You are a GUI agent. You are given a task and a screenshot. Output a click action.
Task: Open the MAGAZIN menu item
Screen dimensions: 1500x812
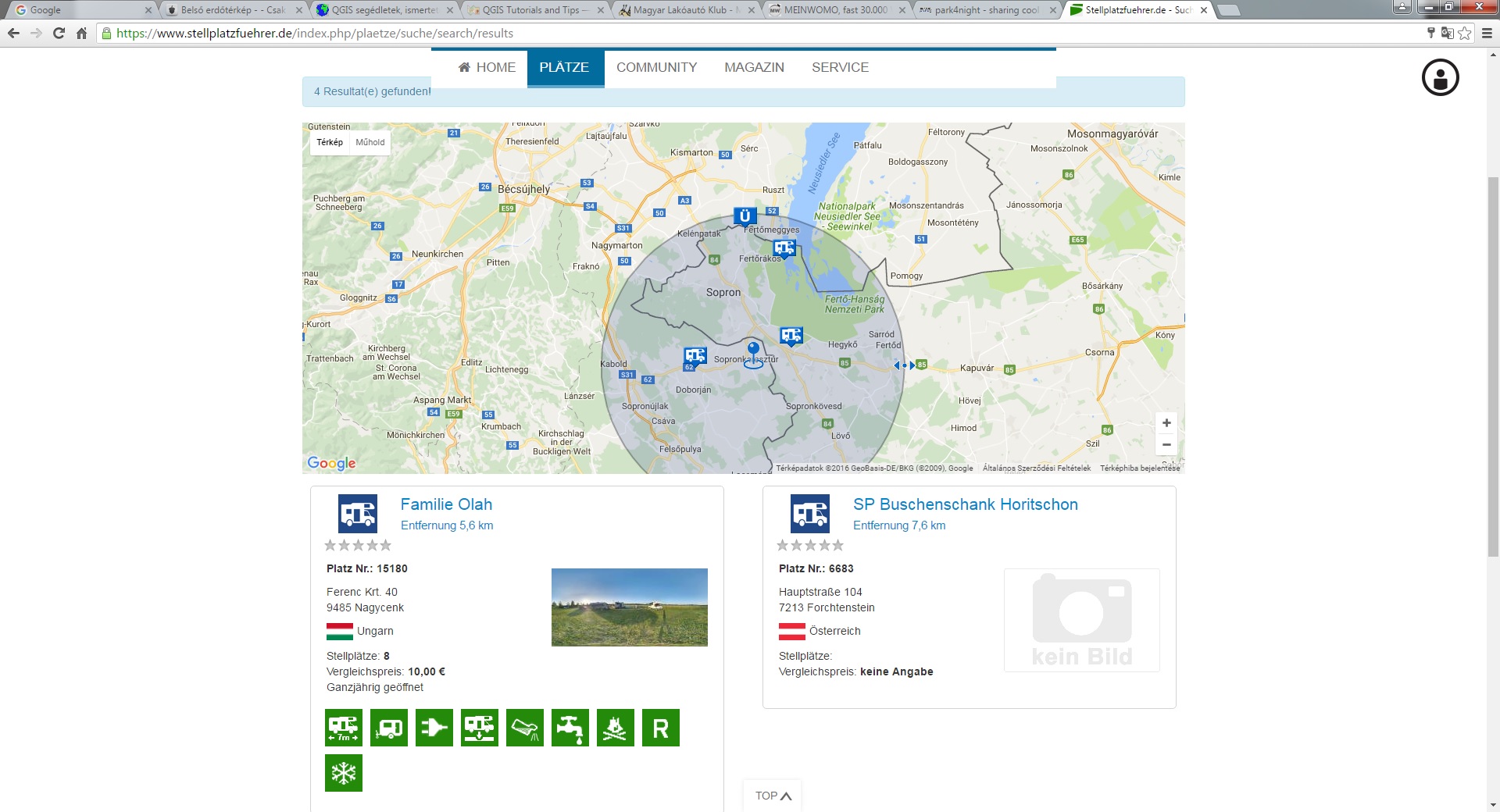pos(755,67)
